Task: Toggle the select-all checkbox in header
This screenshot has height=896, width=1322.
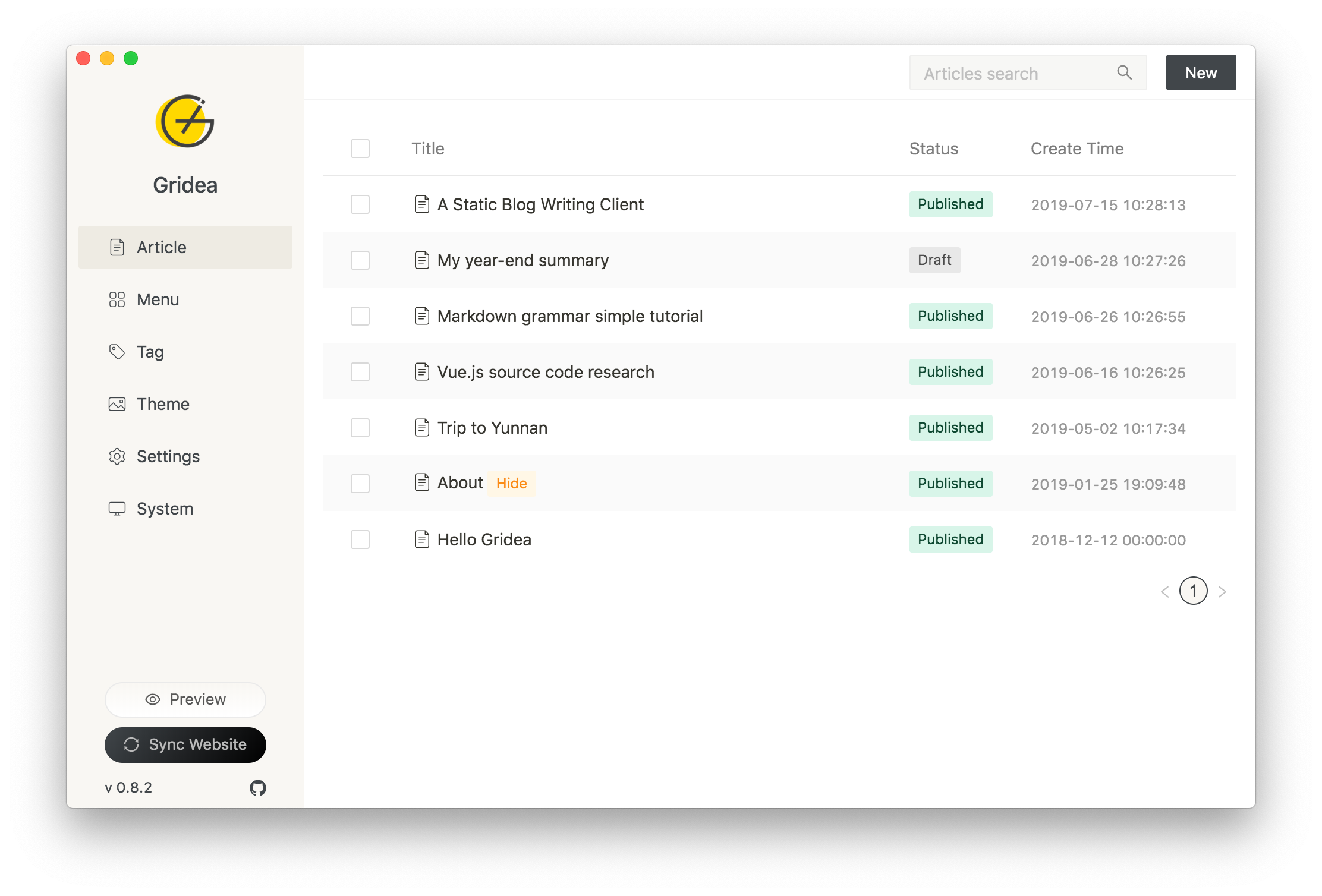Action: click(360, 149)
